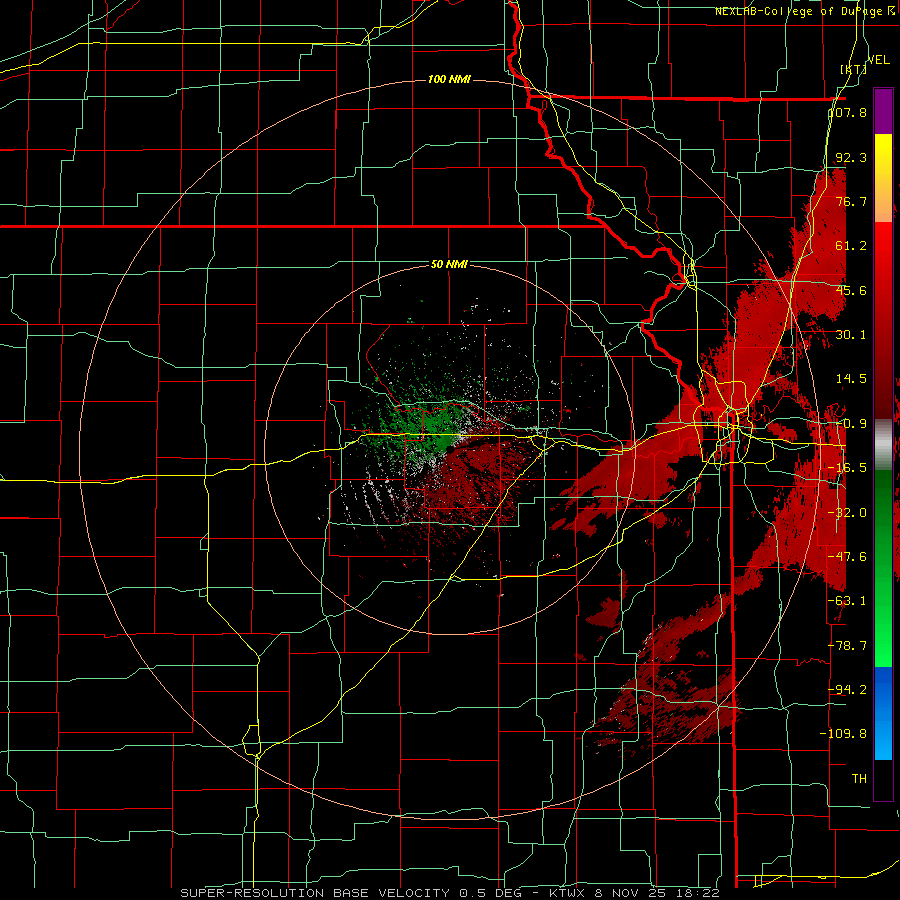Pick the purple segment of the color bar
Viewport: 900px width, 900px height.
click(883, 111)
